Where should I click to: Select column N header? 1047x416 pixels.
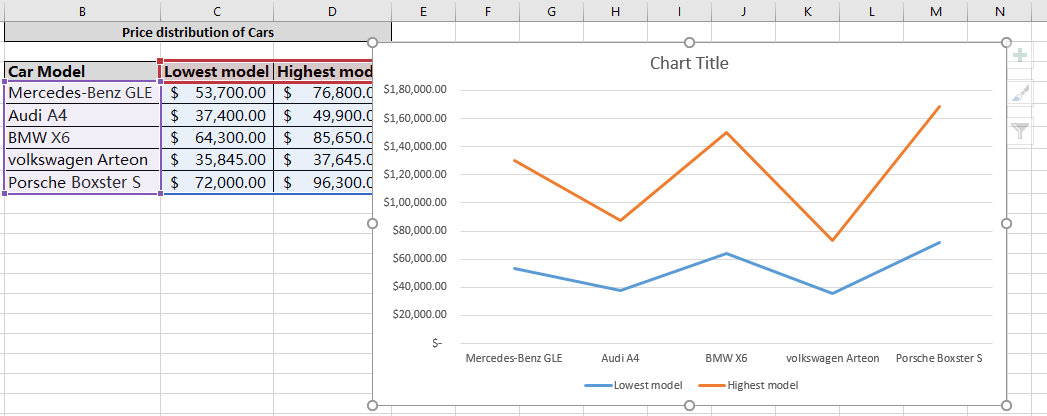coord(1000,11)
